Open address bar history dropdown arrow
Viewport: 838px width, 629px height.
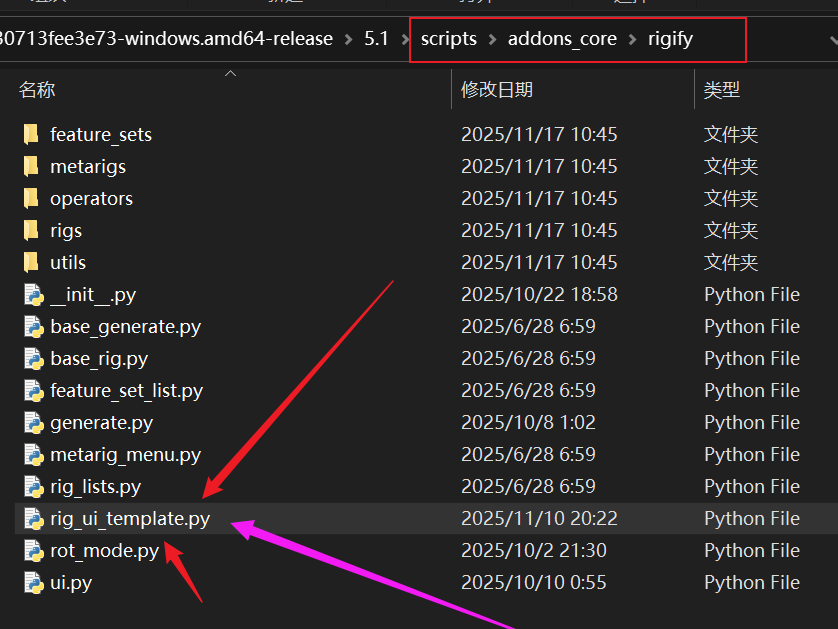point(833,40)
